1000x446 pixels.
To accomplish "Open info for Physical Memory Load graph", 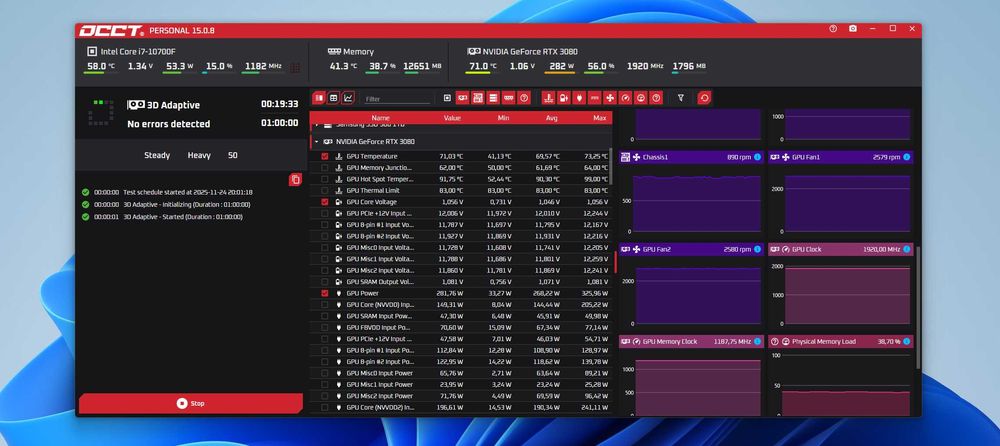I will coord(906,341).
